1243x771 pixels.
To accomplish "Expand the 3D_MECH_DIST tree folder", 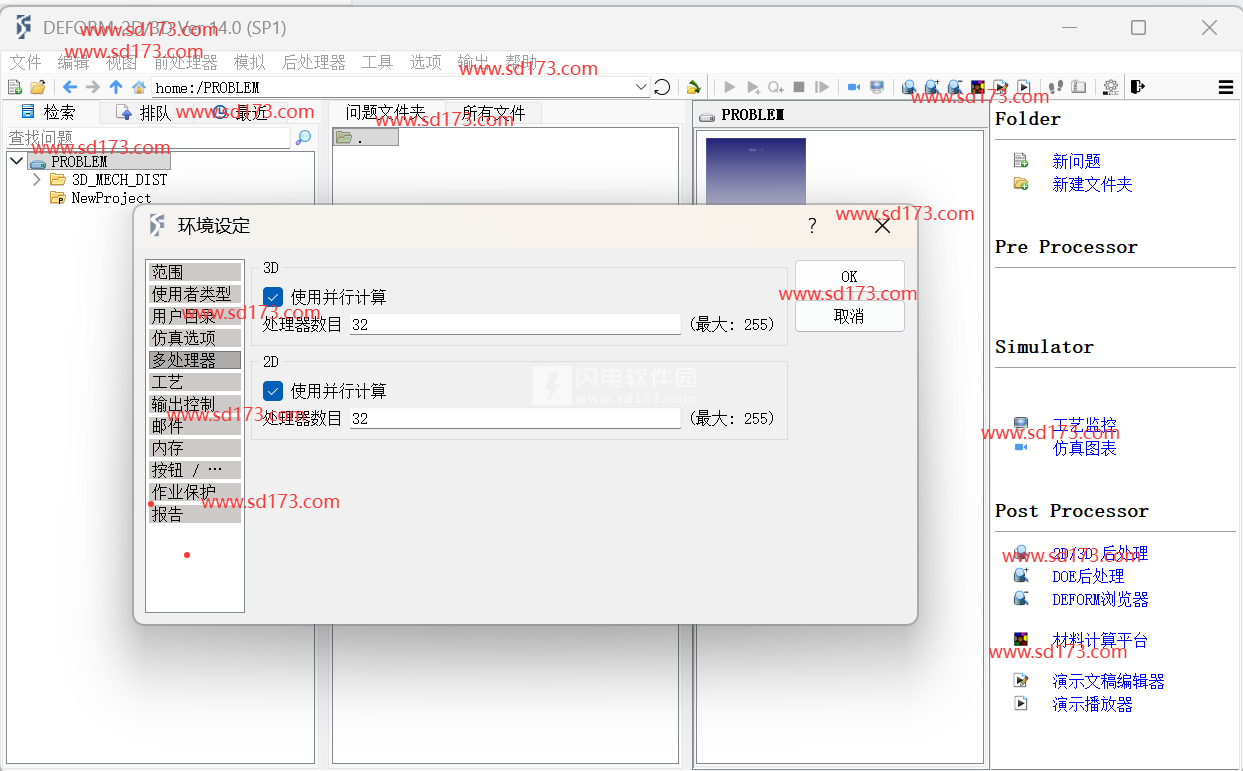I will (x=37, y=180).
